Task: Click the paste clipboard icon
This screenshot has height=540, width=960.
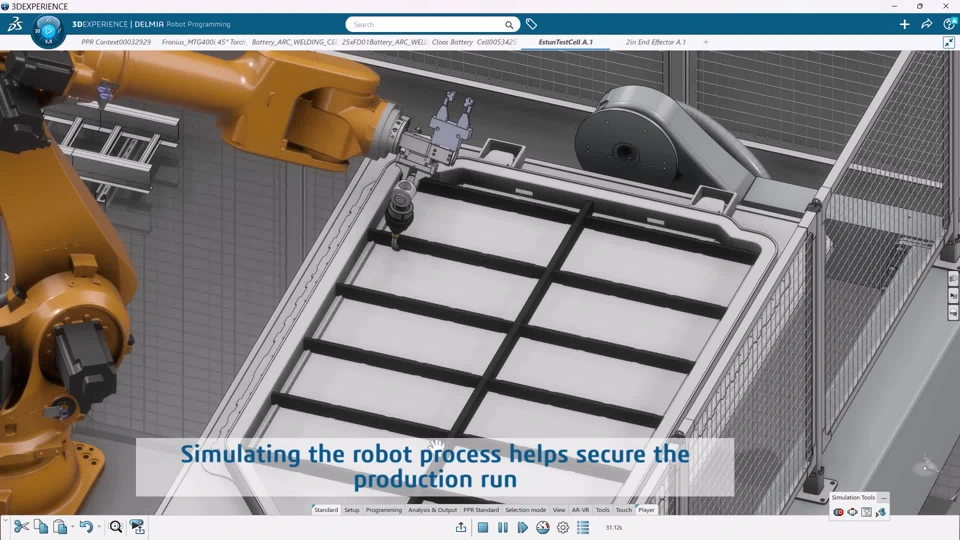Action: (59, 527)
